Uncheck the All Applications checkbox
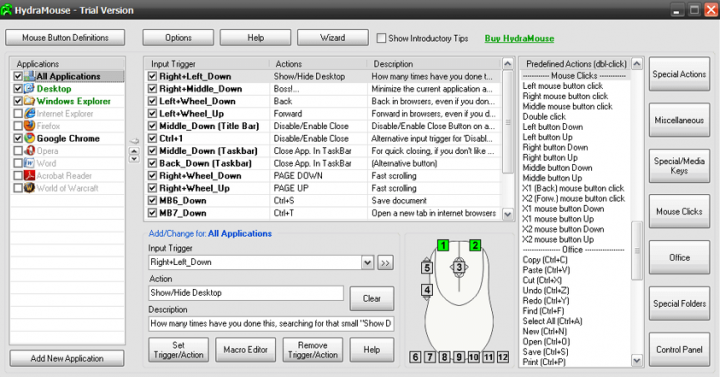 [x=18, y=76]
